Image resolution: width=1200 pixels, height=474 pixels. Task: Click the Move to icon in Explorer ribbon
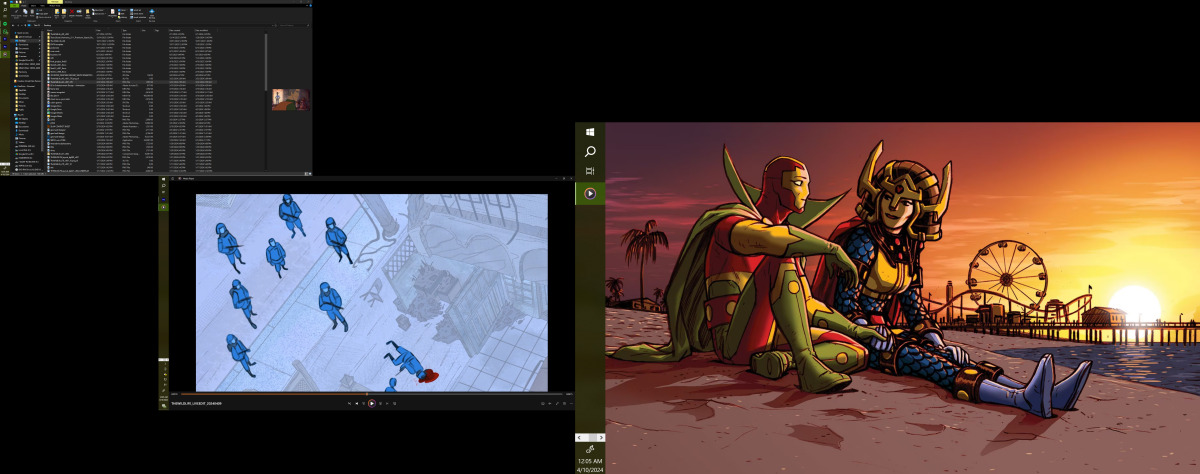point(57,12)
